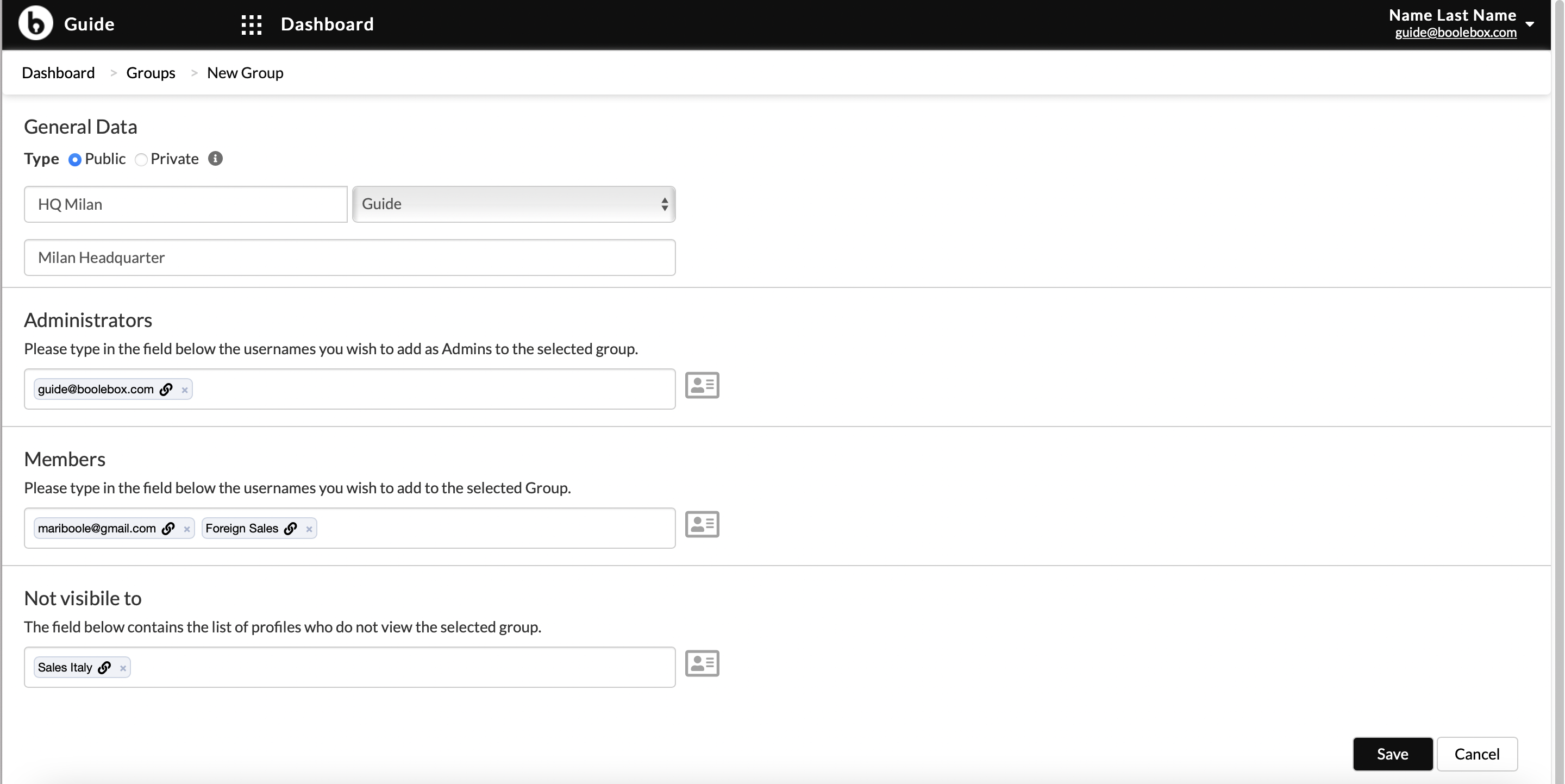Click link icon on Sales Italy tag
Image resolution: width=1565 pixels, height=784 pixels.
click(104, 667)
